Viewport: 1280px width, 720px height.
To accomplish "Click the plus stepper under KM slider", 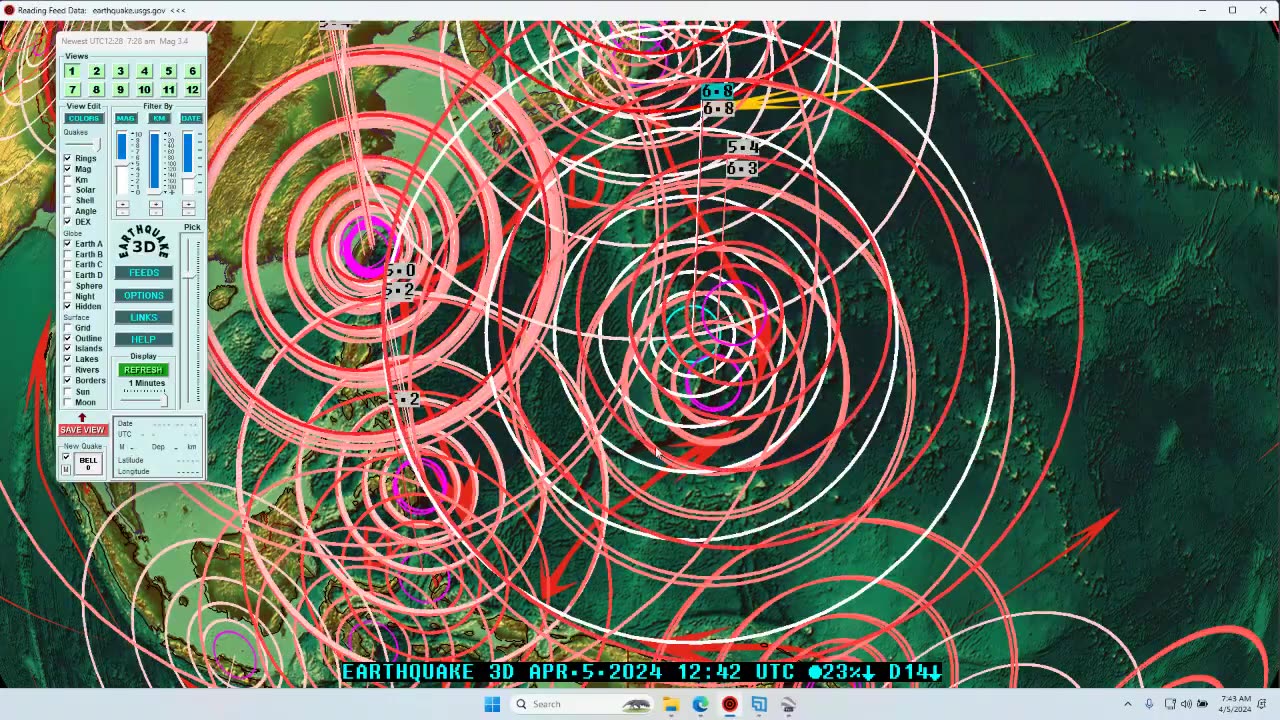I will [x=156, y=204].
